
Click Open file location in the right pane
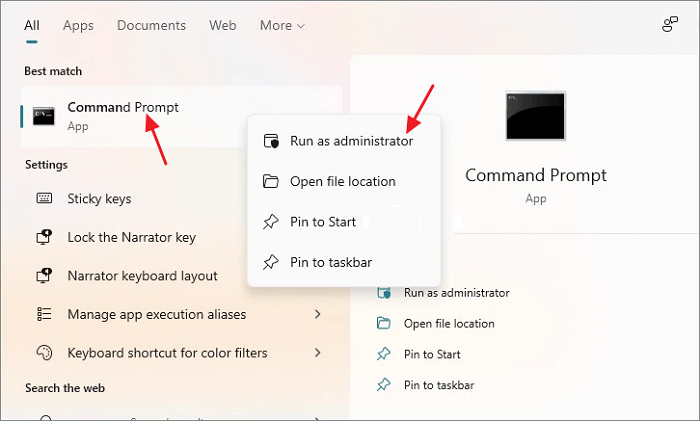pos(449,323)
